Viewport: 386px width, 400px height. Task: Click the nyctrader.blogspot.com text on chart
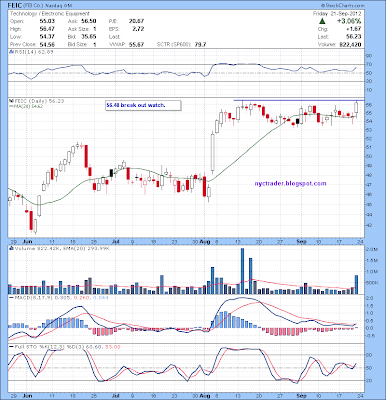click(x=290, y=183)
